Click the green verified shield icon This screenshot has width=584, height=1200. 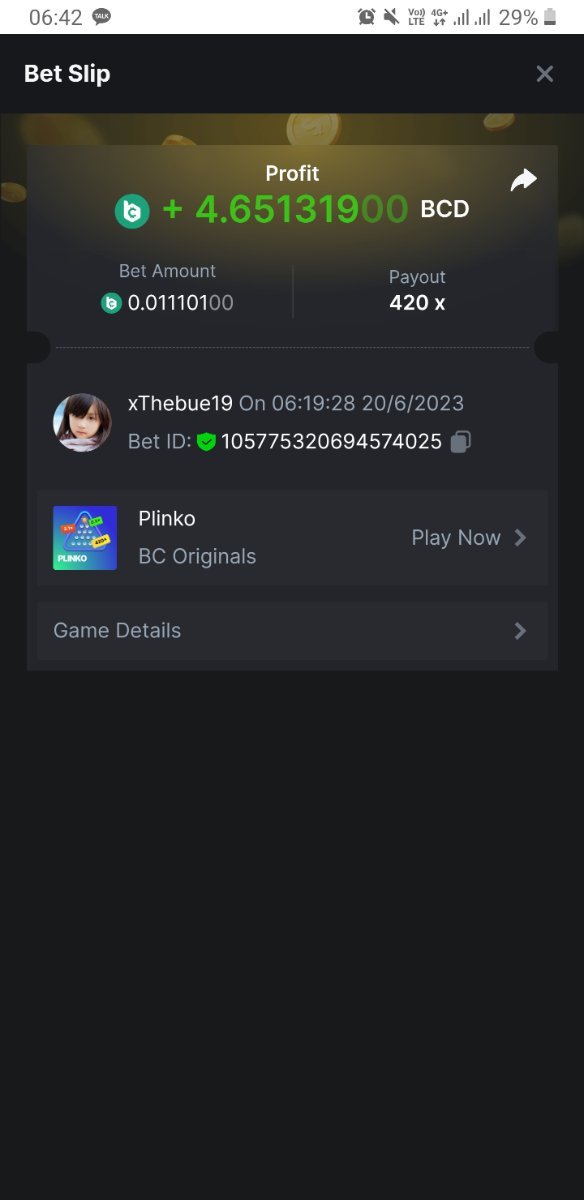(207, 441)
